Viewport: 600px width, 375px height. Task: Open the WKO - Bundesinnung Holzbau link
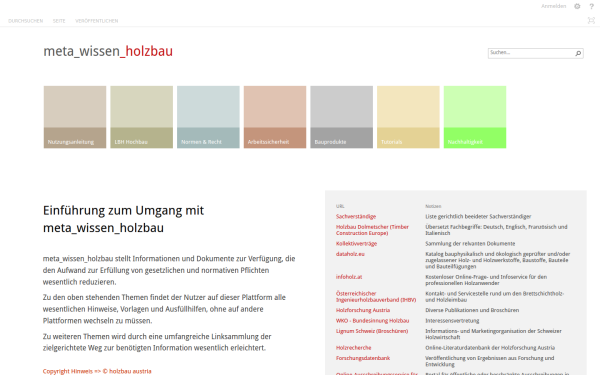(x=372, y=321)
